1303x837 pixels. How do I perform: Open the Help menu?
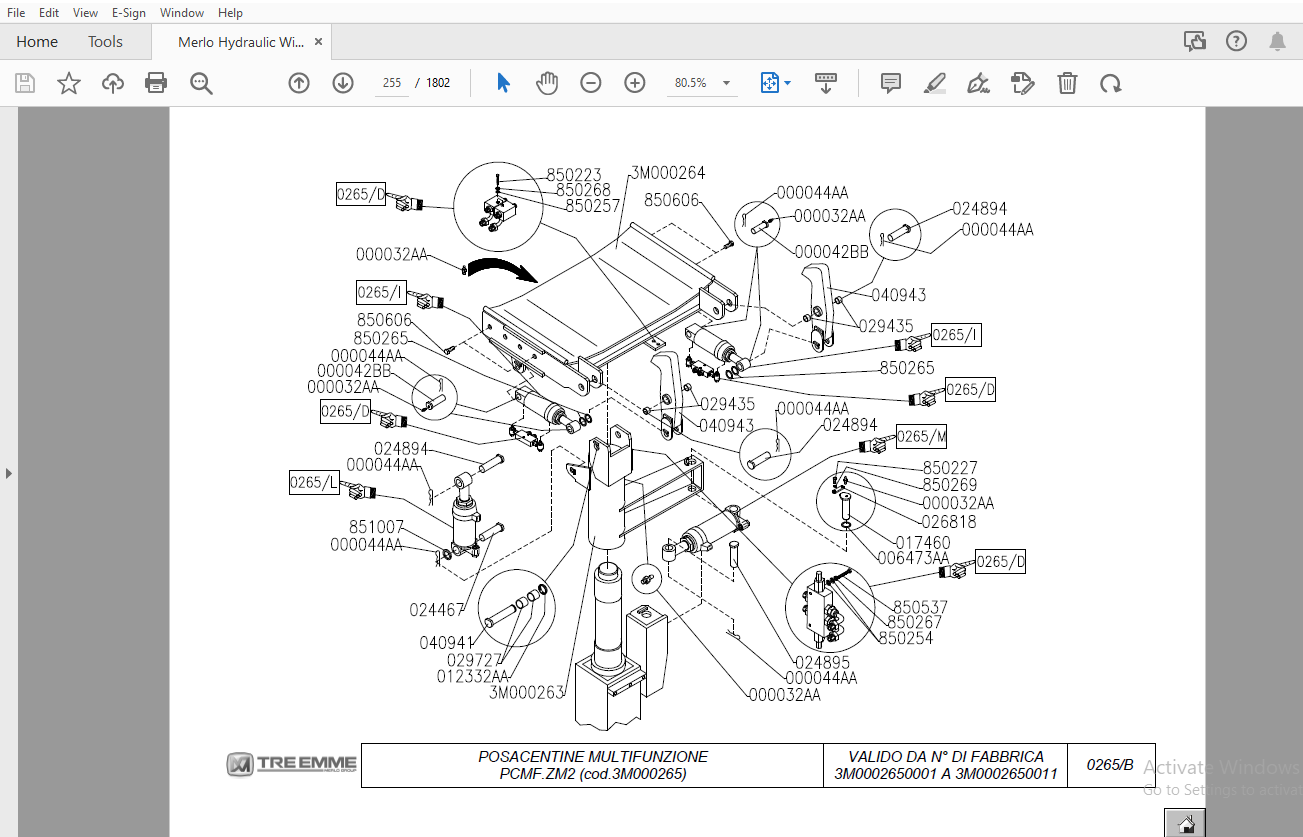[230, 12]
